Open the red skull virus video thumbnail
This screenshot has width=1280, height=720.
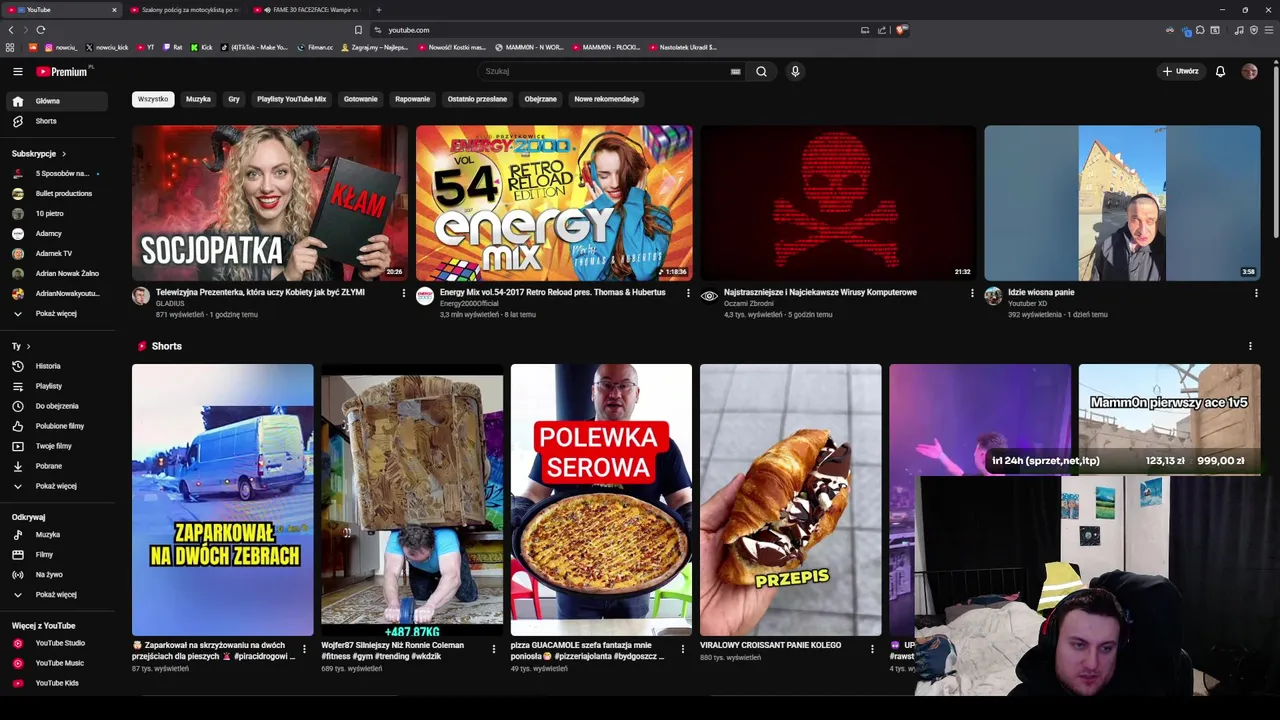pyautogui.click(x=838, y=203)
